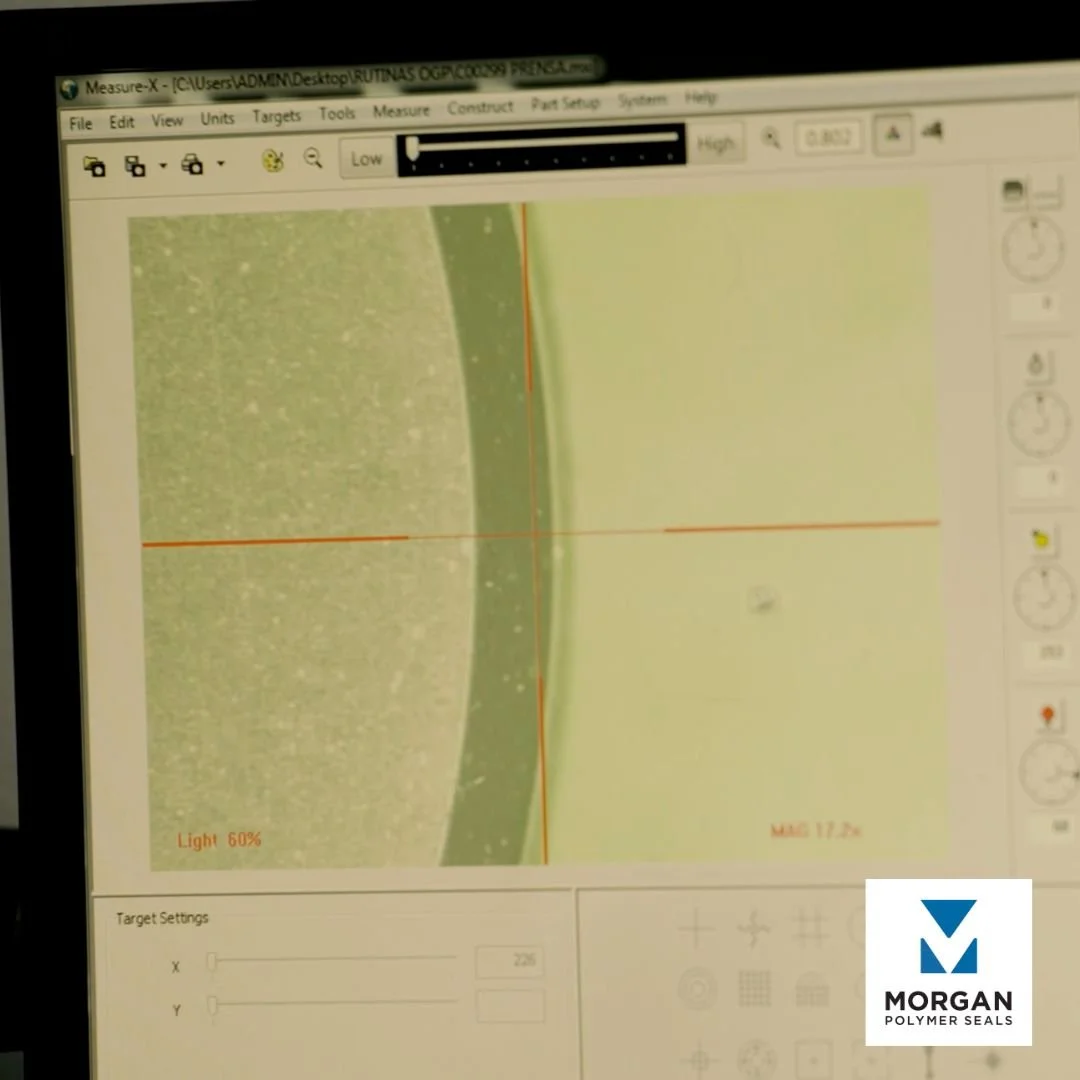
Task: Click the Light 60% text in video view
Action: pyautogui.click(x=219, y=840)
